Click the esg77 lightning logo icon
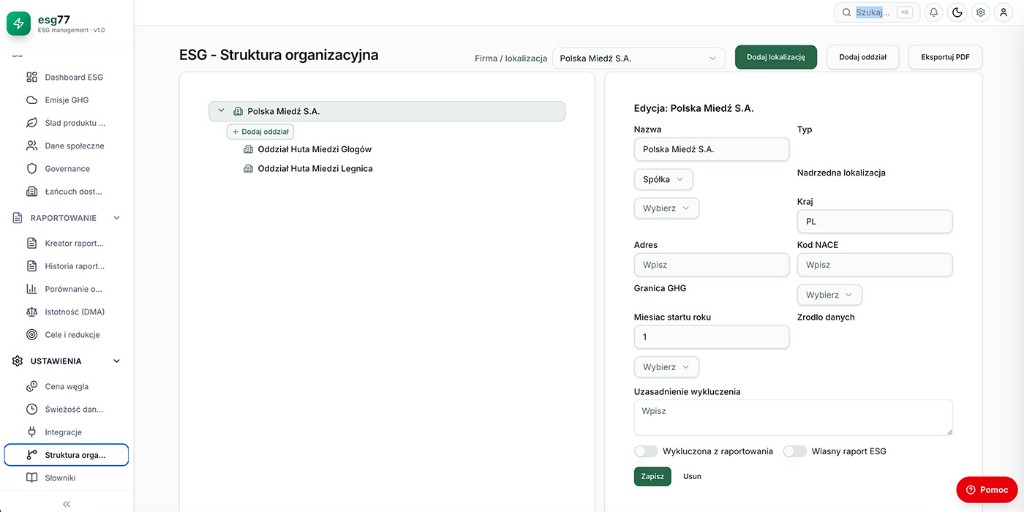Viewport: 1024px width, 512px height. tap(18, 24)
